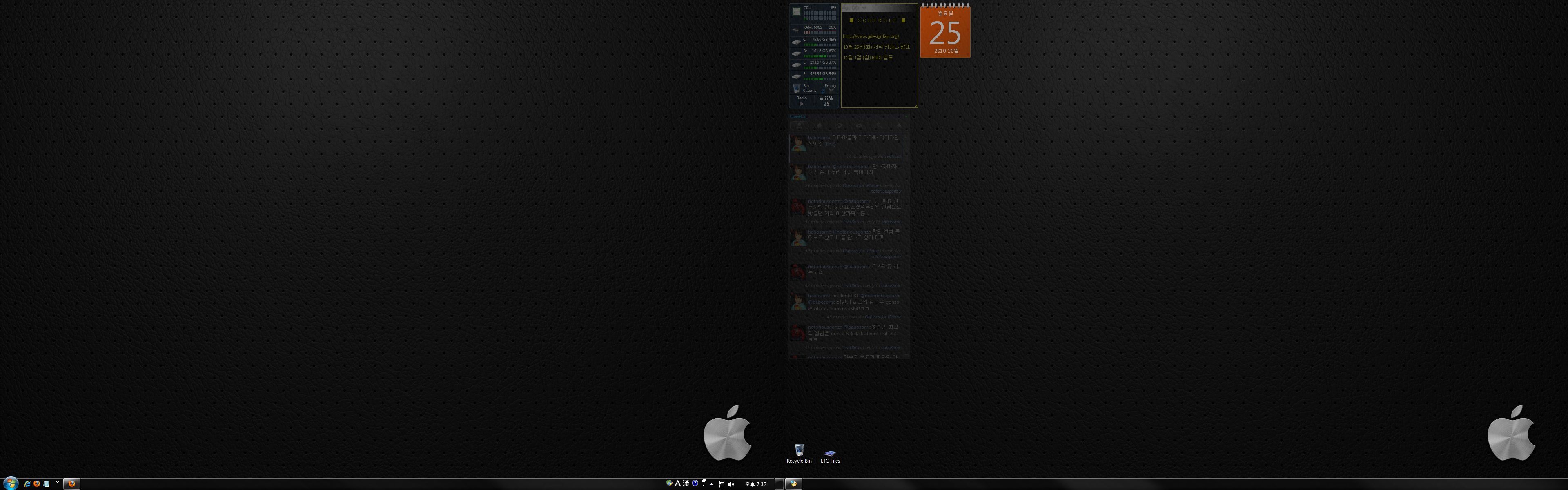Open the ETC Files desktop shortcut
This screenshot has height=490, width=1568.
[x=830, y=456]
